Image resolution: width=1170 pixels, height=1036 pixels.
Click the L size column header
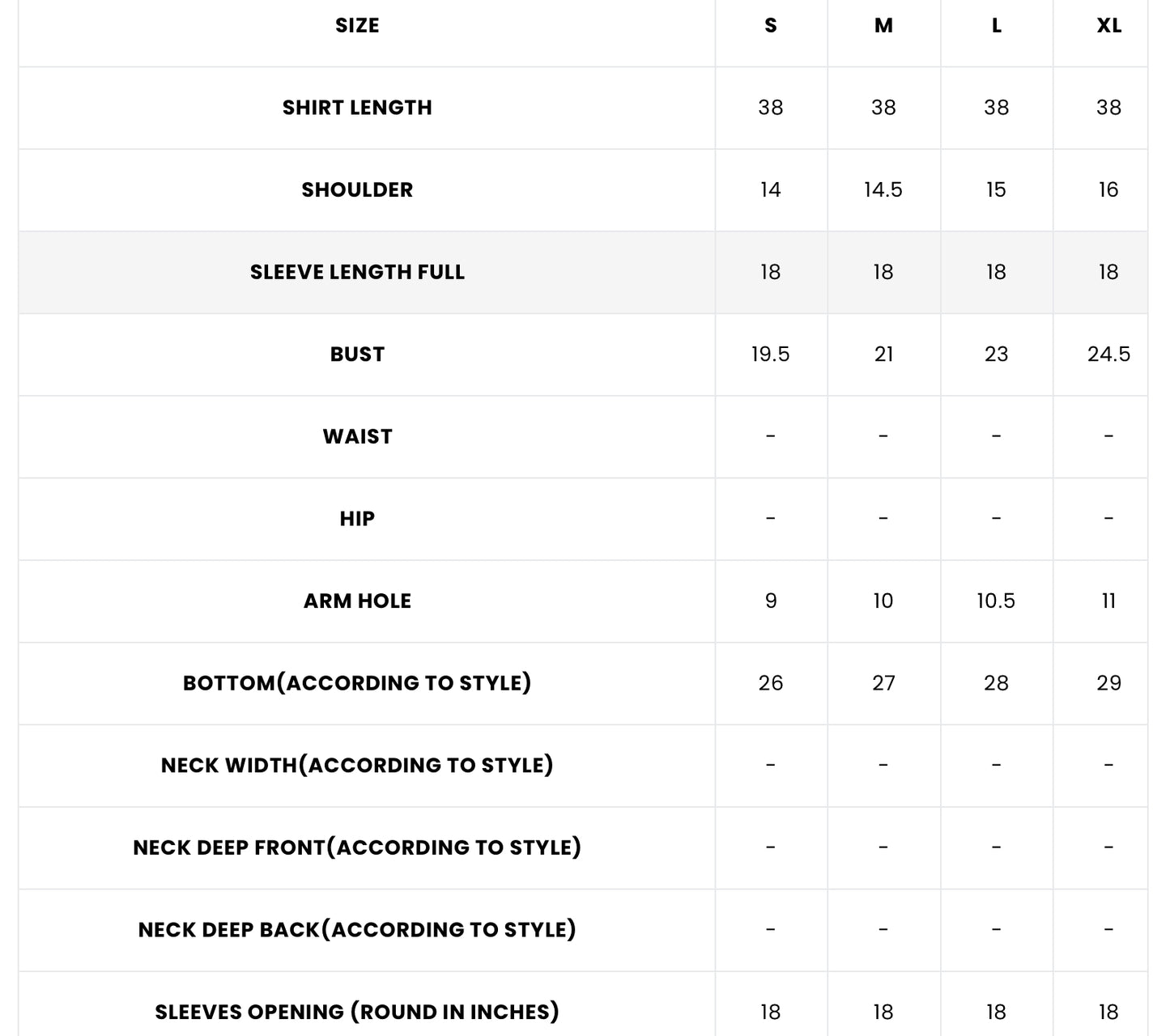[996, 26]
